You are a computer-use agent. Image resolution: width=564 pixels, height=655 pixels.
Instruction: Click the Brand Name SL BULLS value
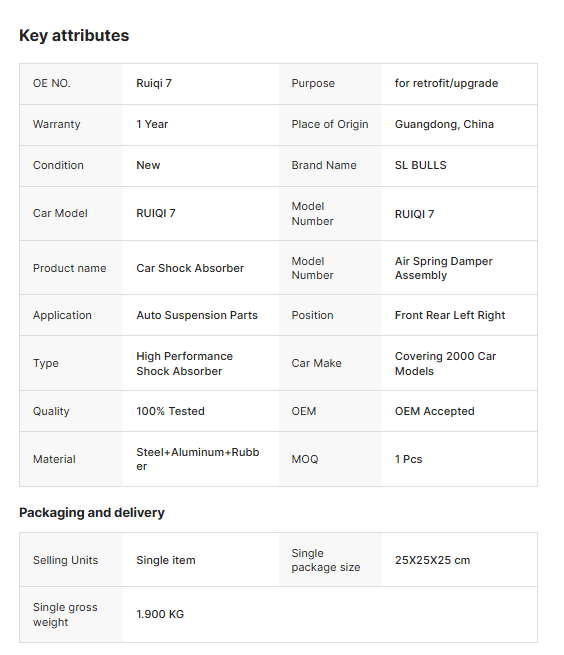point(420,165)
